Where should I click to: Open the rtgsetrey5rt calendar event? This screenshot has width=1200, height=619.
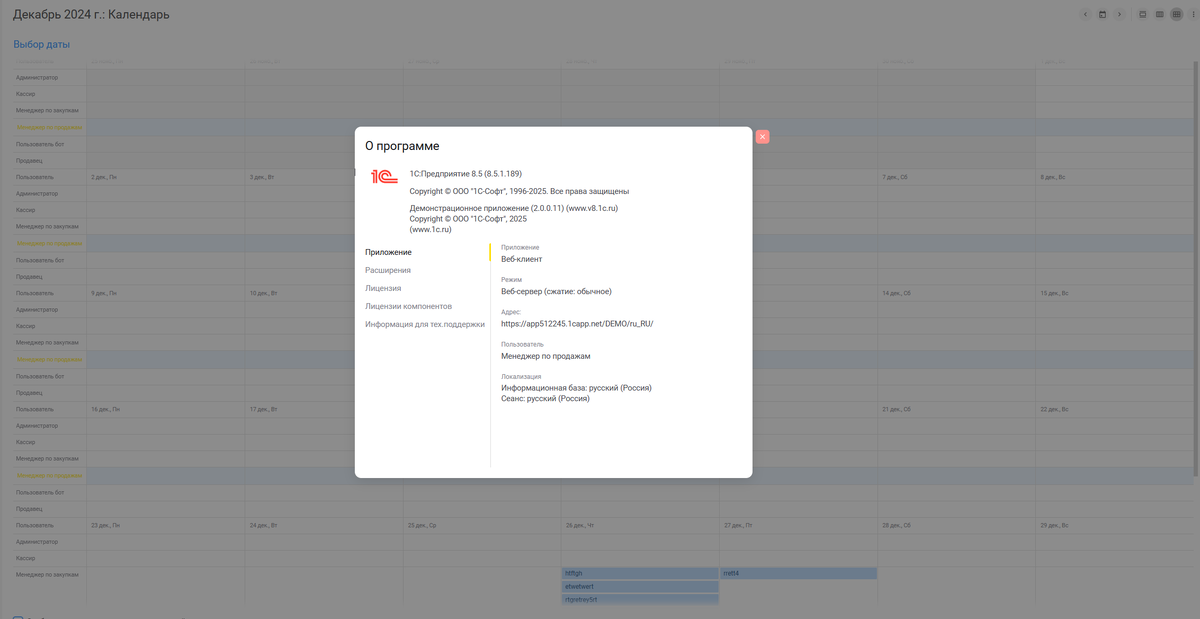(x=640, y=600)
